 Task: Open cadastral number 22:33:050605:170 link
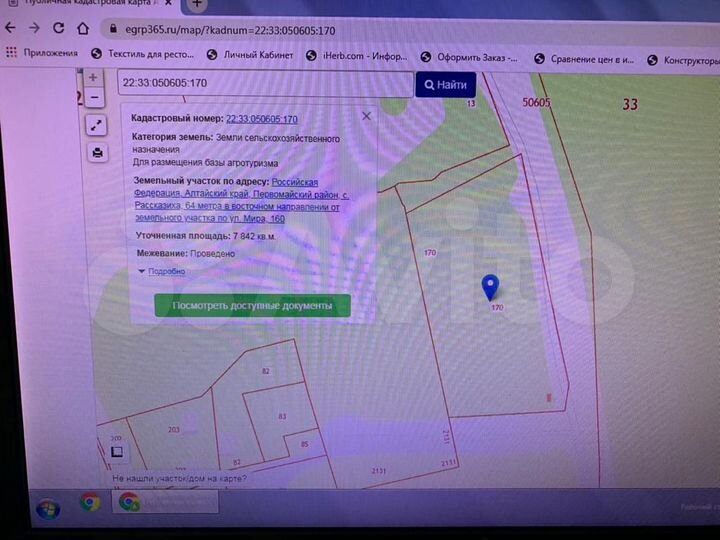(x=261, y=118)
